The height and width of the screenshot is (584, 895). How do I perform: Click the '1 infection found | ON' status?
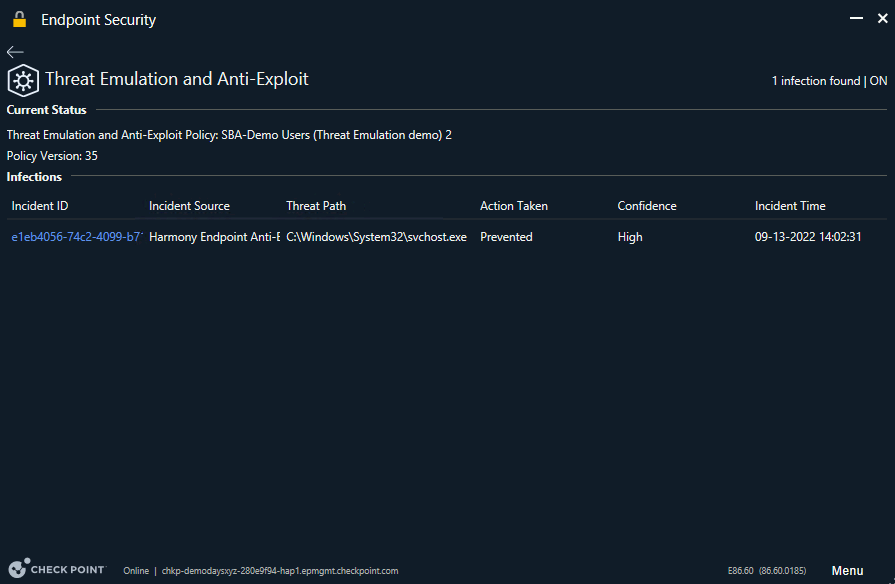pyautogui.click(x=829, y=81)
